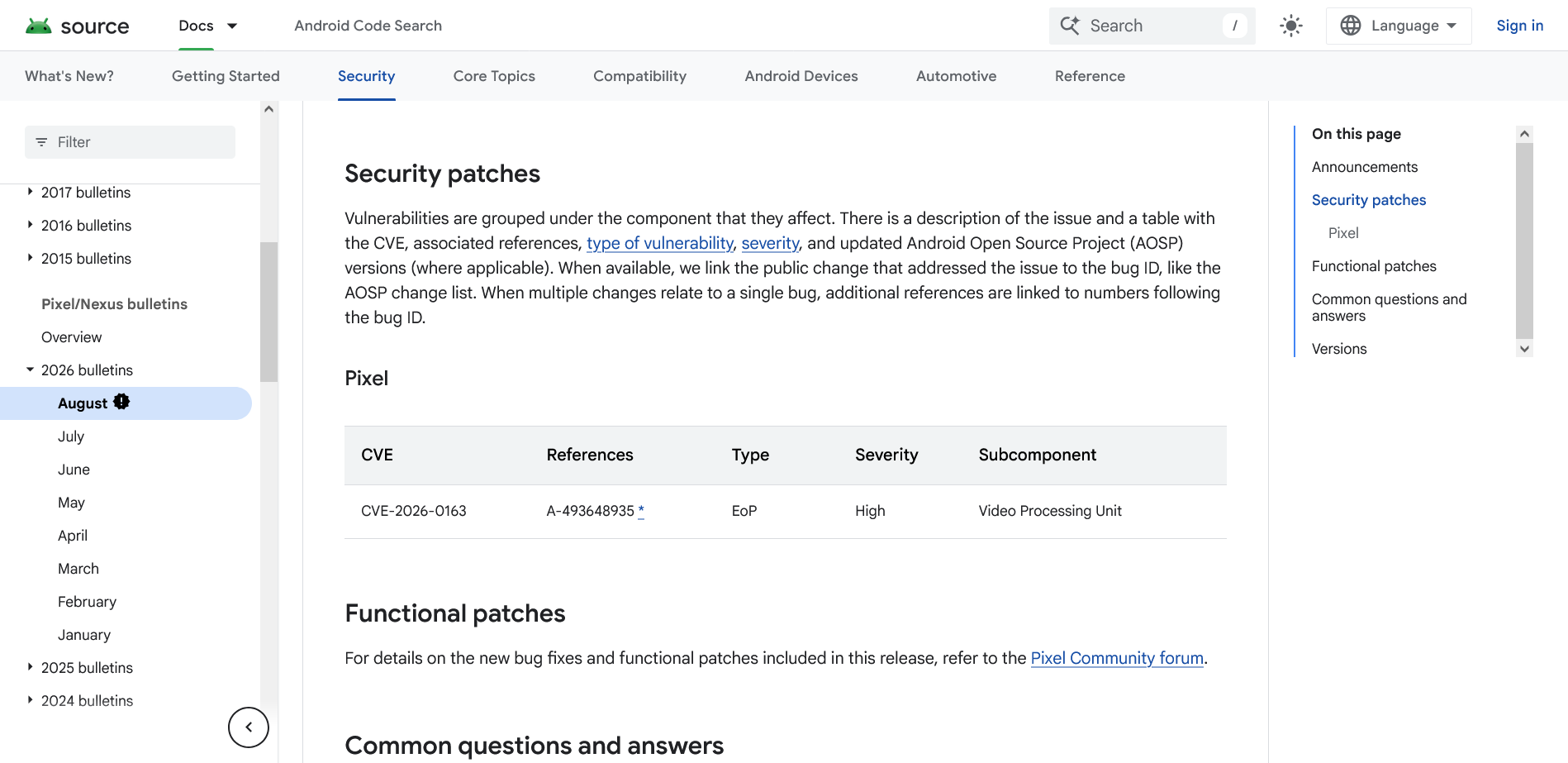The height and width of the screenshot is (763, 1568).
Task: Open the Automotive tab
Action: point(956,76)
